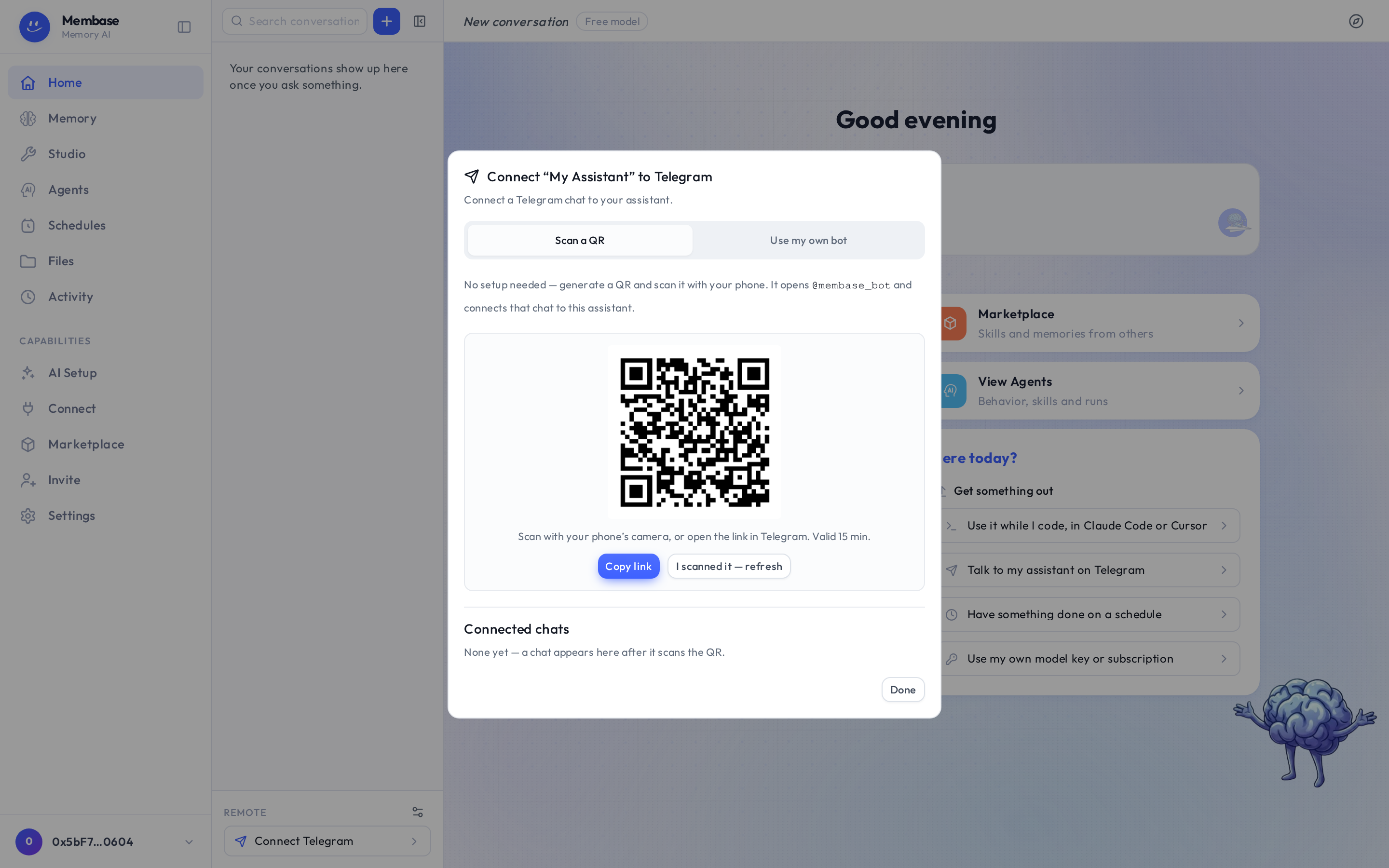Open the Home page
The image size is (1389, 868).
coord(106,82)
